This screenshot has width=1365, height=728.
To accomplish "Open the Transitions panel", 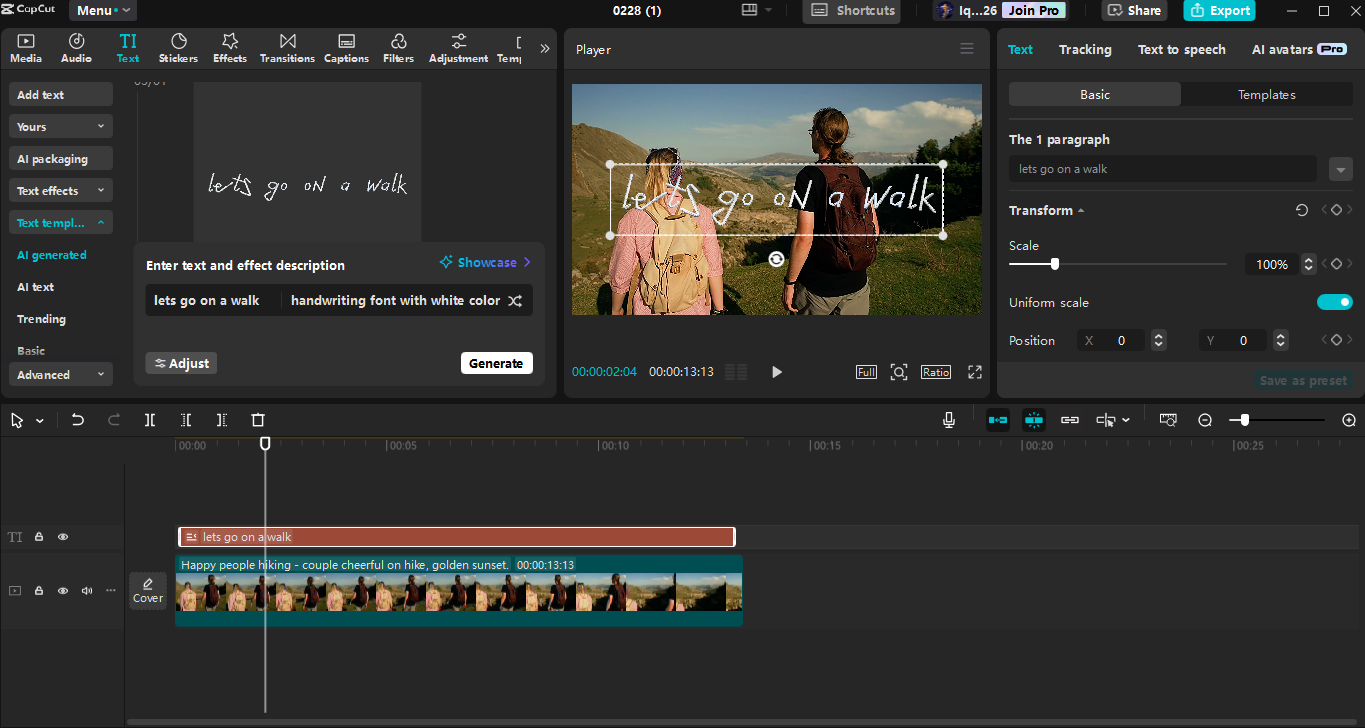I will [x=287, y=47].
